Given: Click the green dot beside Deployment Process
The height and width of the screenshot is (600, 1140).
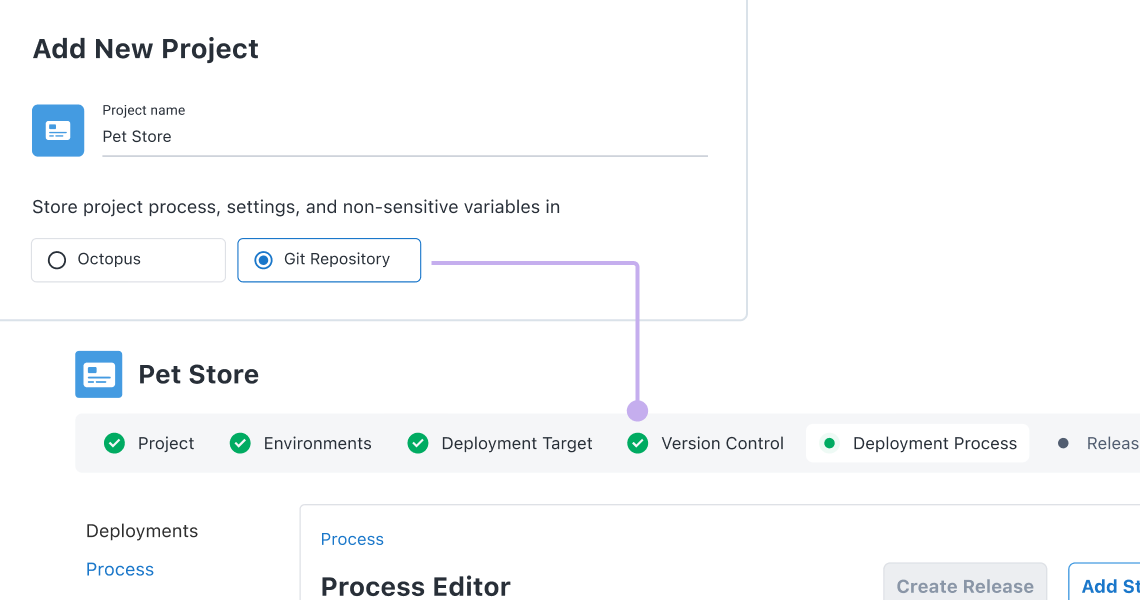Looking at the screenshot, I should (x=829, y=443).
